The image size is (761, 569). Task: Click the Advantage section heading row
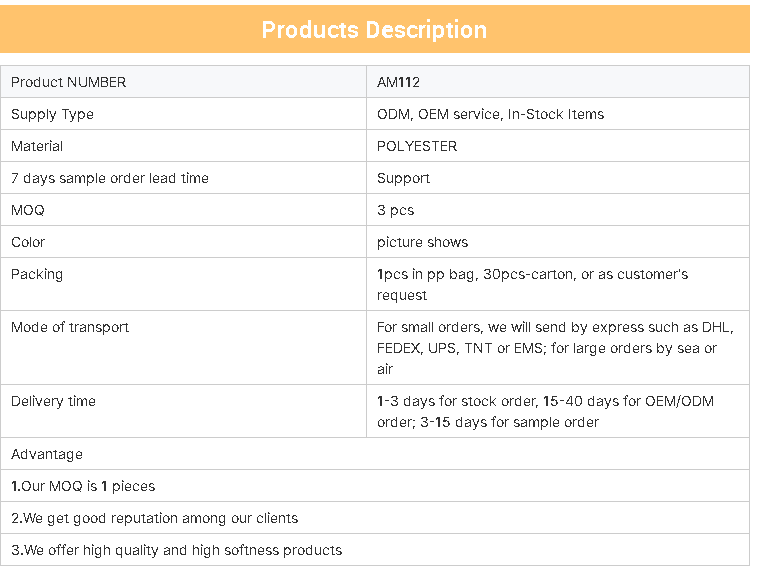point(375,454)
